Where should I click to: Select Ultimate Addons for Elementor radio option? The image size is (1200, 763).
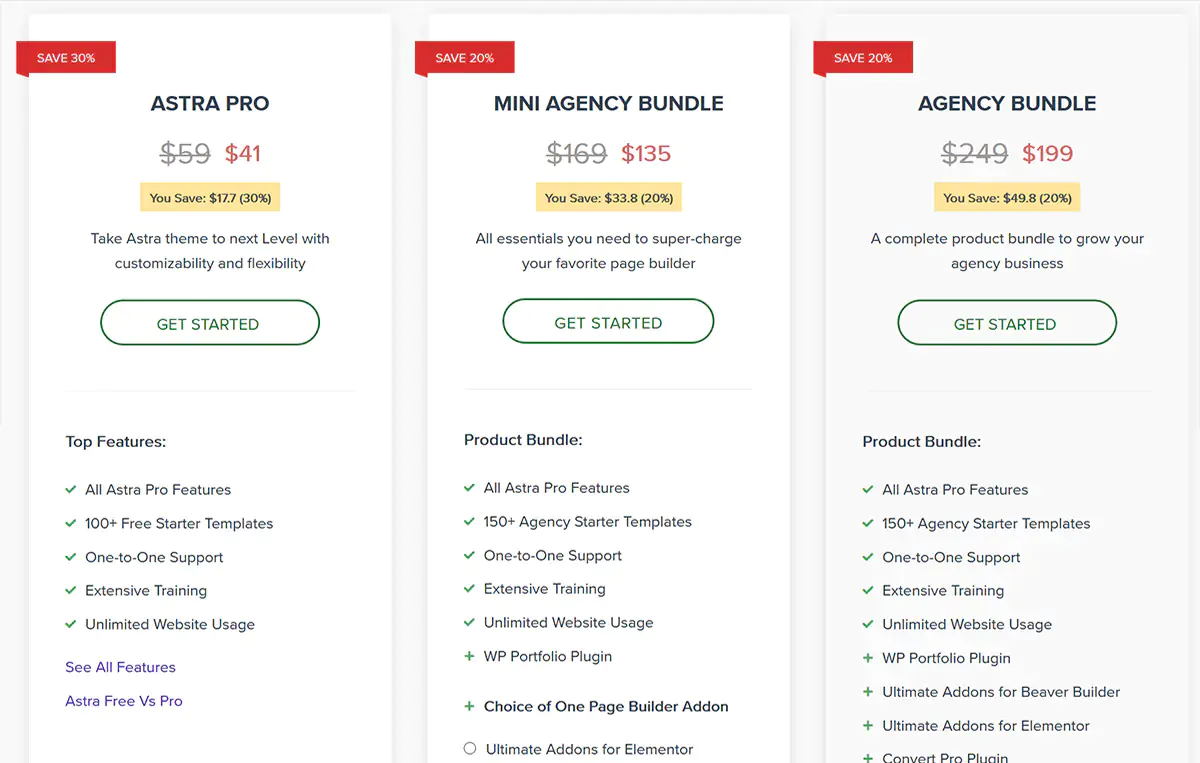470,748
